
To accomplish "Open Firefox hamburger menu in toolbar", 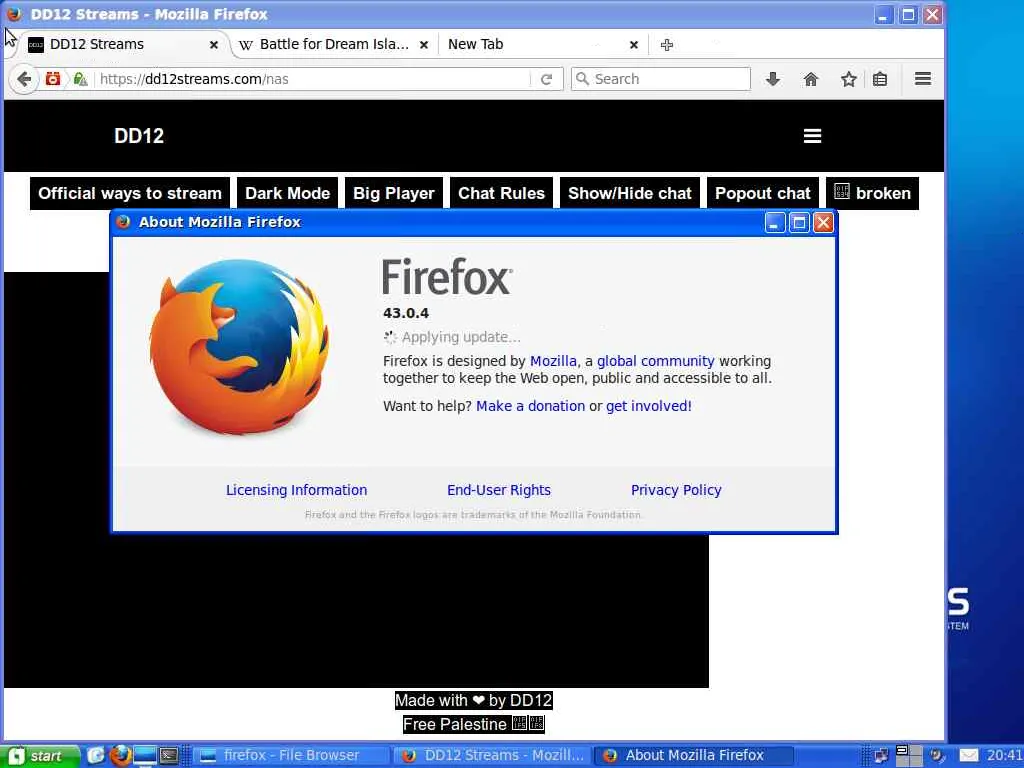I will [x=923, y=79].
